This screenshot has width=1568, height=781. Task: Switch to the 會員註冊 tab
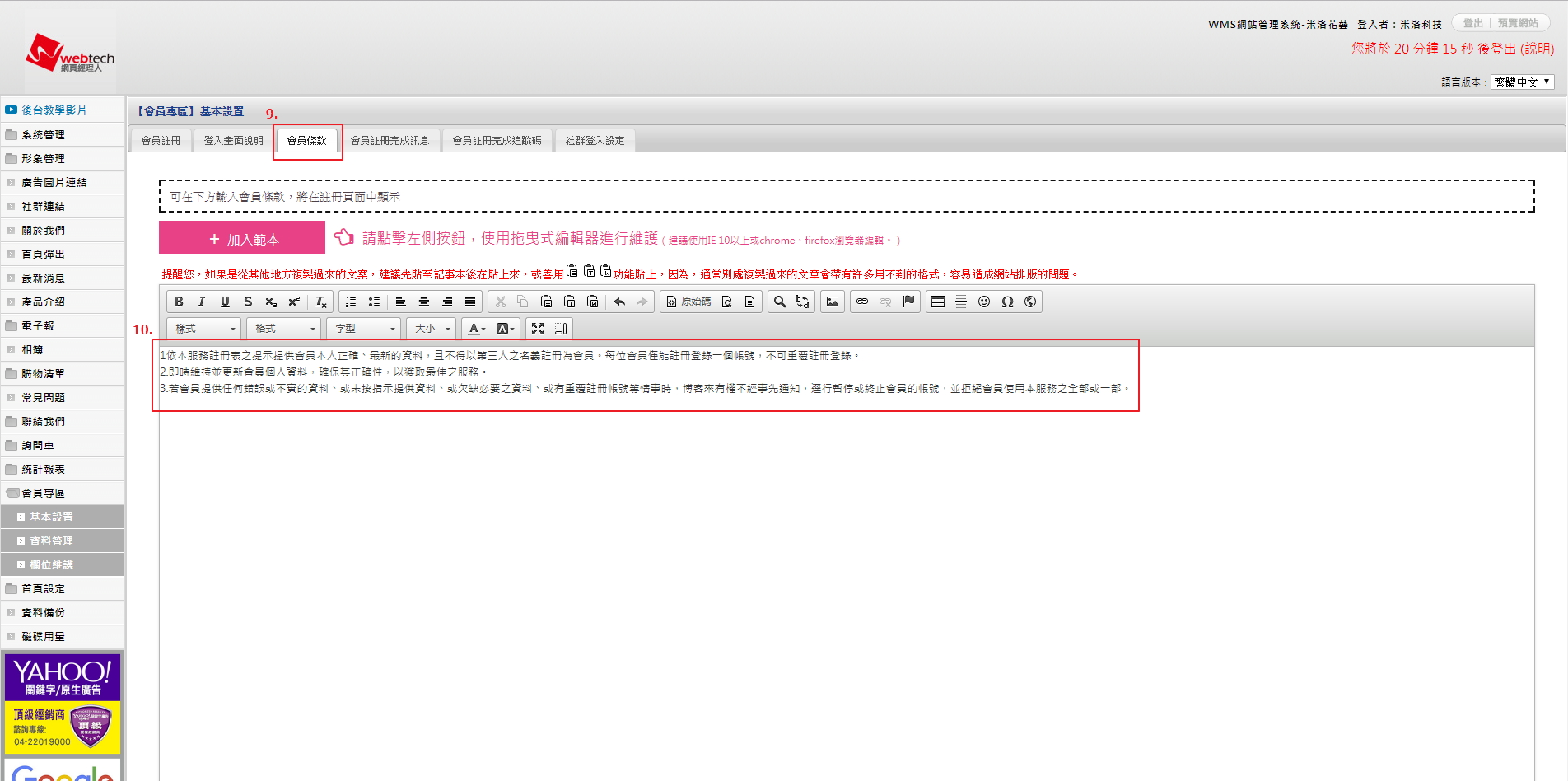[x=161, y=141]
